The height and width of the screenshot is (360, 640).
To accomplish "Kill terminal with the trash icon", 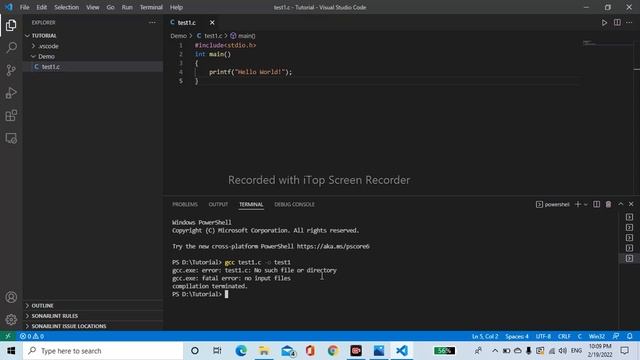I will pos(608,204).
